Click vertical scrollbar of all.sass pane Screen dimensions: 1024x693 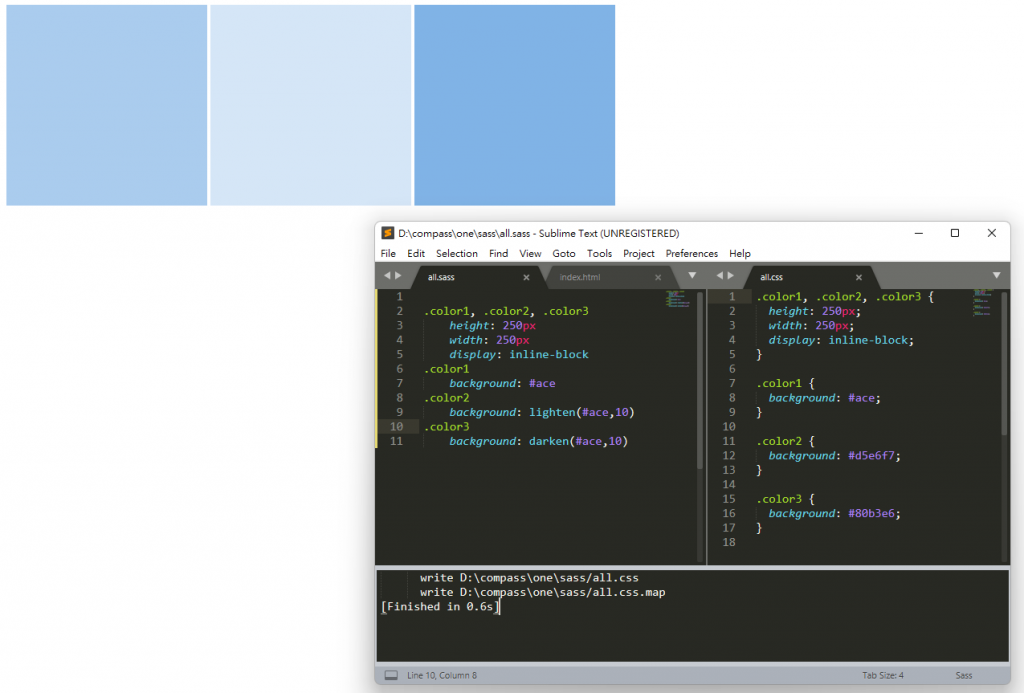700,380
